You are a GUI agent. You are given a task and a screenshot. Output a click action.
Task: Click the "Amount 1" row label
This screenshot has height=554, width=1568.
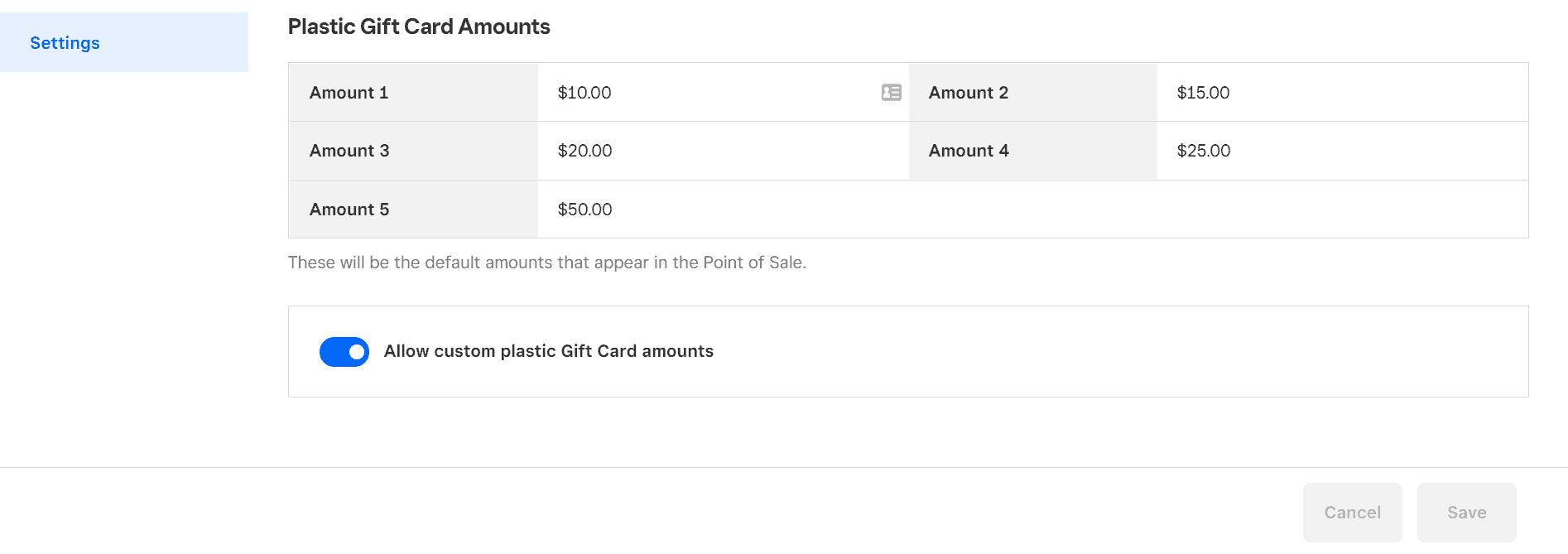pos(349,93)
